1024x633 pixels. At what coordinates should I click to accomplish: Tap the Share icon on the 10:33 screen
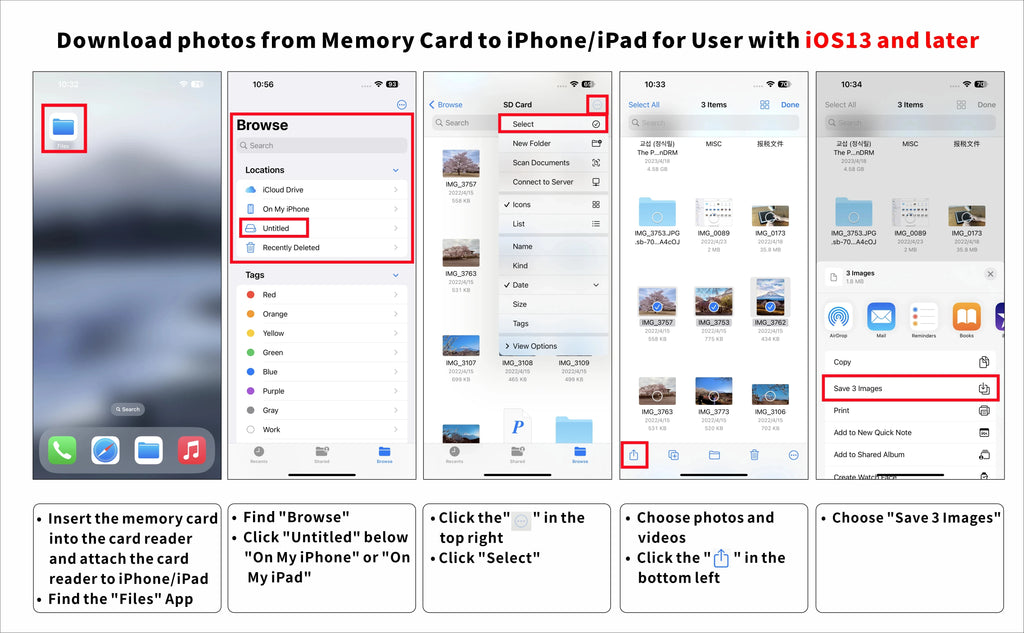(633, 455)
